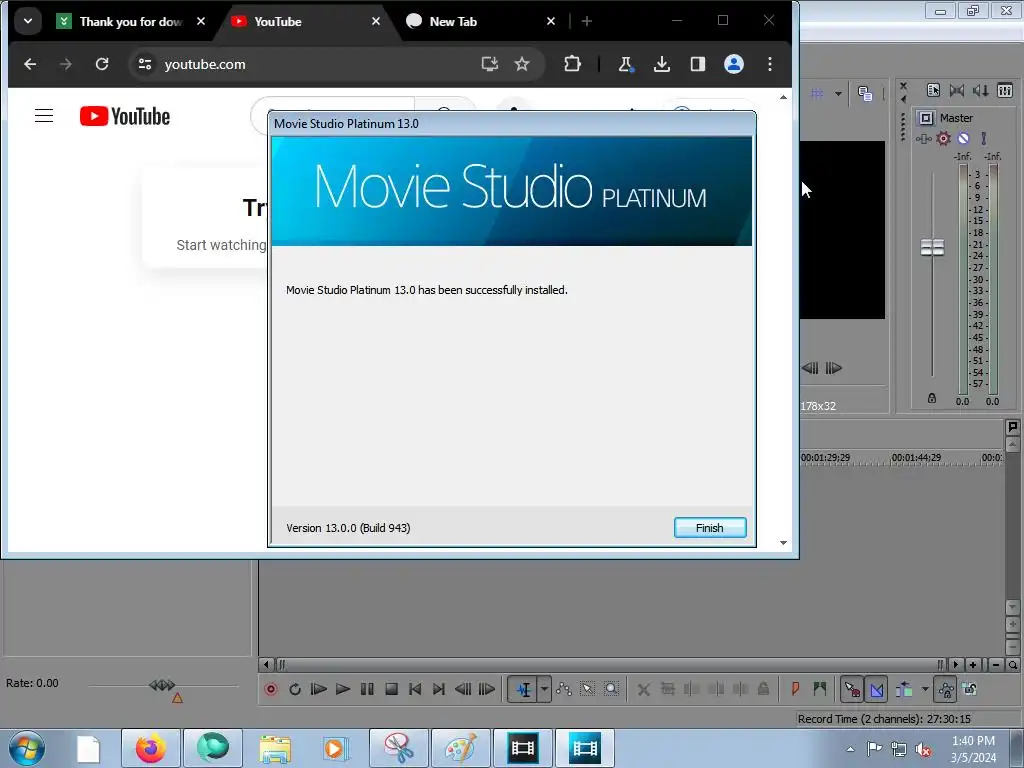Open Chrome tab search dropdown chevron
The width and height of the screenshot is (1024, 768).
[27, 21]
